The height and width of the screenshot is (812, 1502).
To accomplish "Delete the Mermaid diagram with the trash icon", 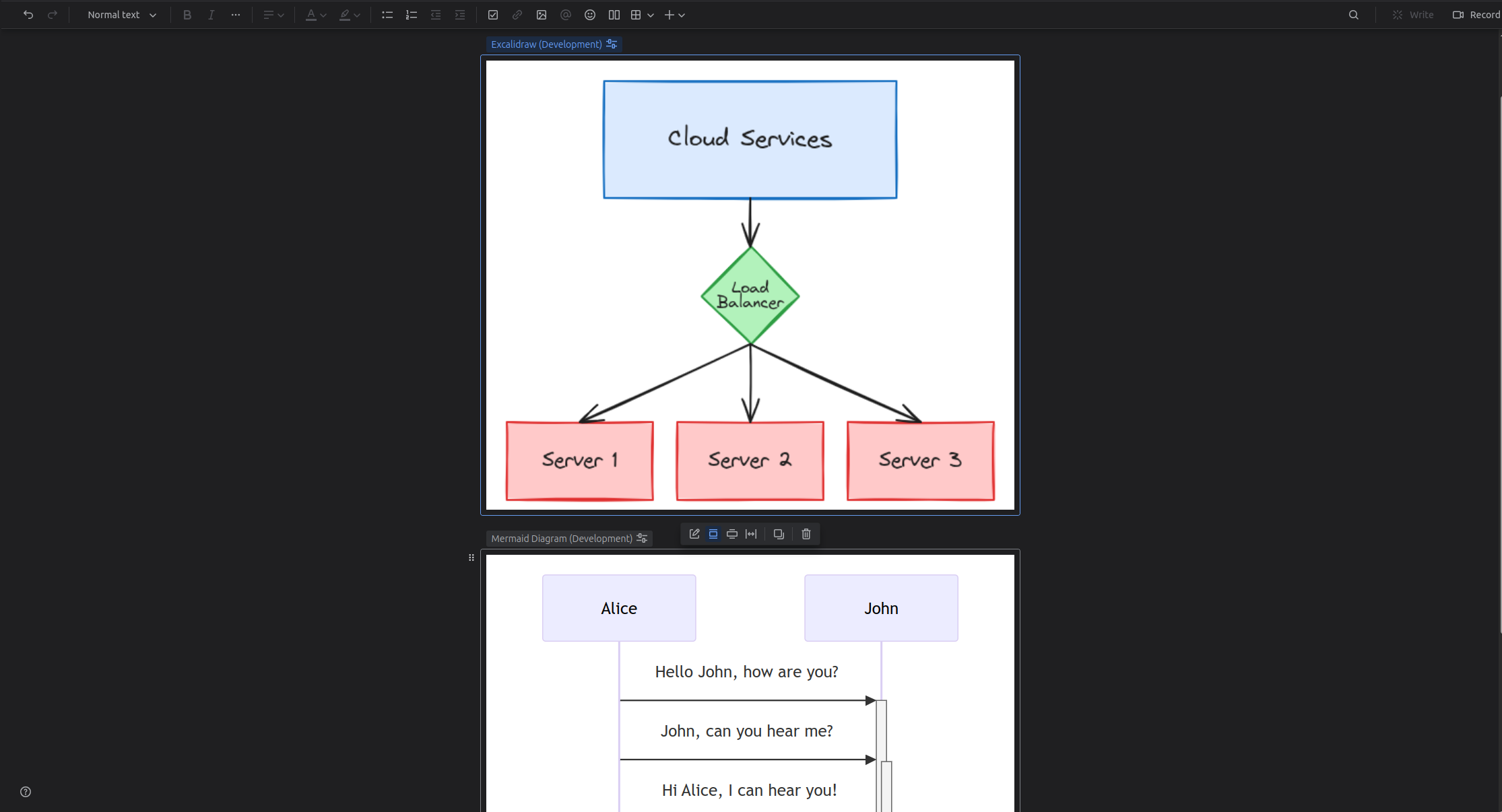I will (806, 534).
